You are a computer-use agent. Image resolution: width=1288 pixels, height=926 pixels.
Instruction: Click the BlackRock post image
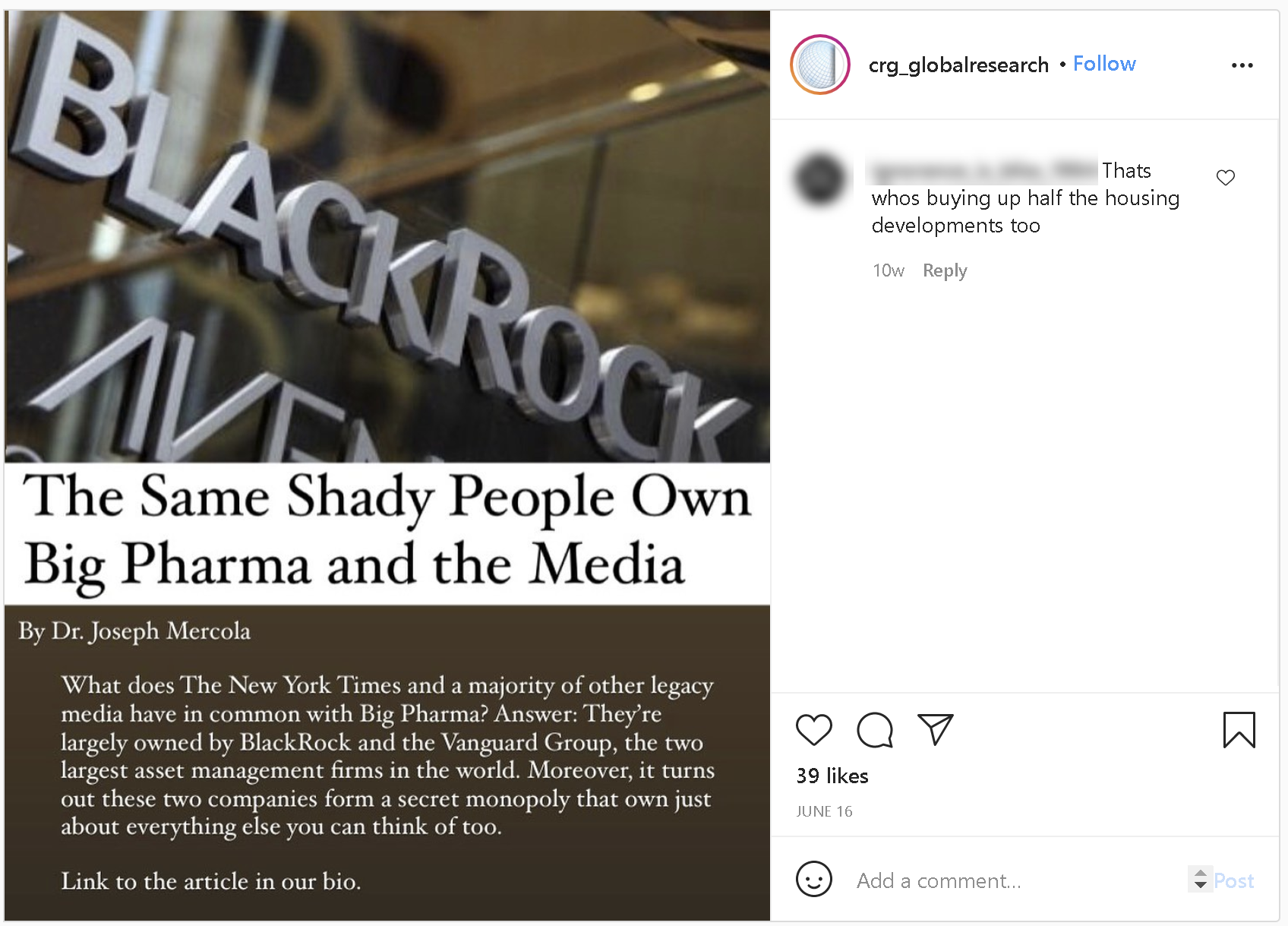pos(387,466)
